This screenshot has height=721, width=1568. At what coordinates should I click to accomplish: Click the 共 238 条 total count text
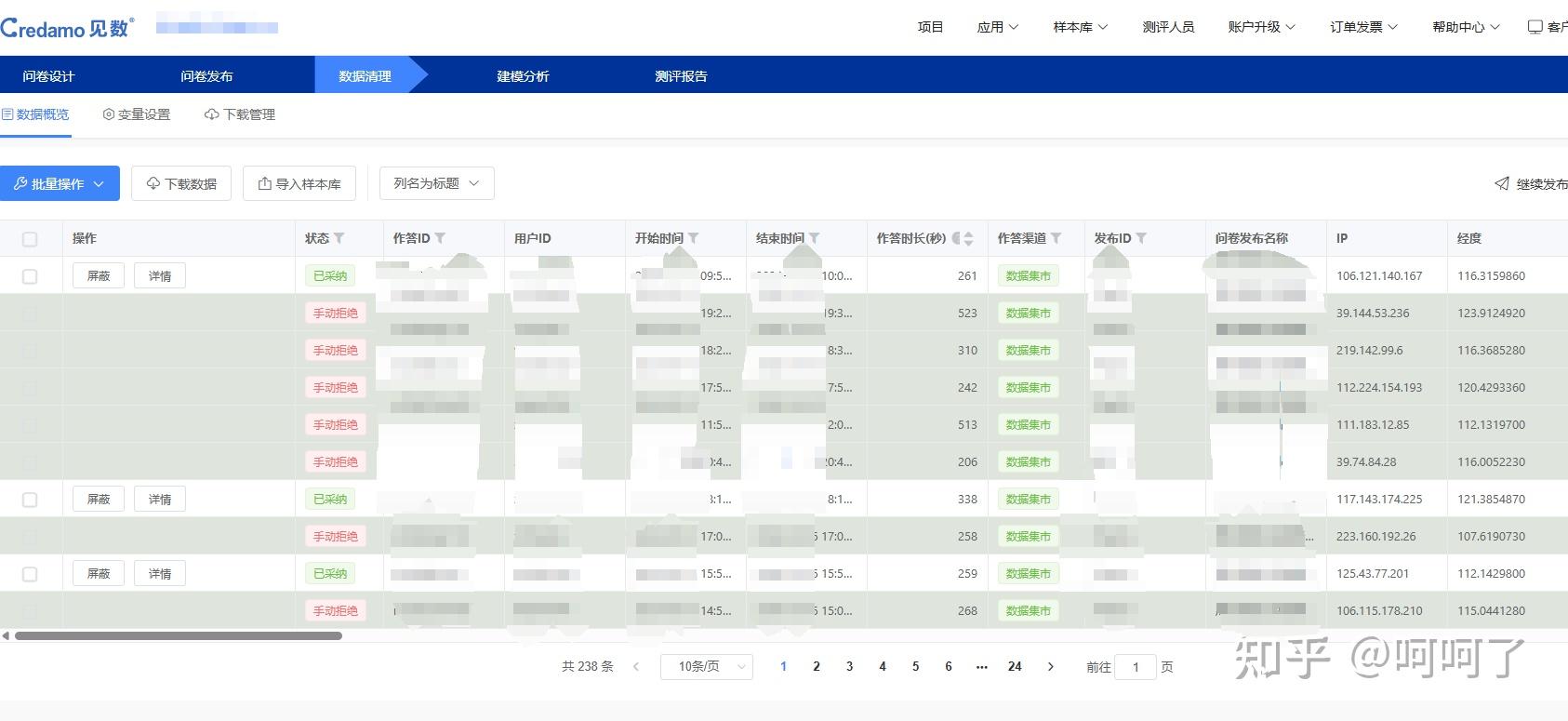point(588,666)
